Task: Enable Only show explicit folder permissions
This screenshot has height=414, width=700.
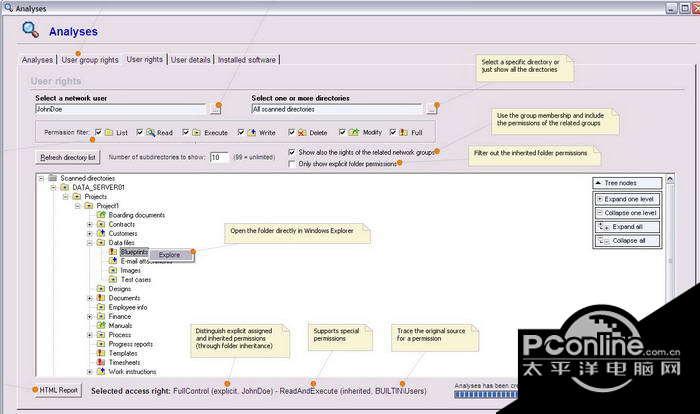Action: [292, 164]
